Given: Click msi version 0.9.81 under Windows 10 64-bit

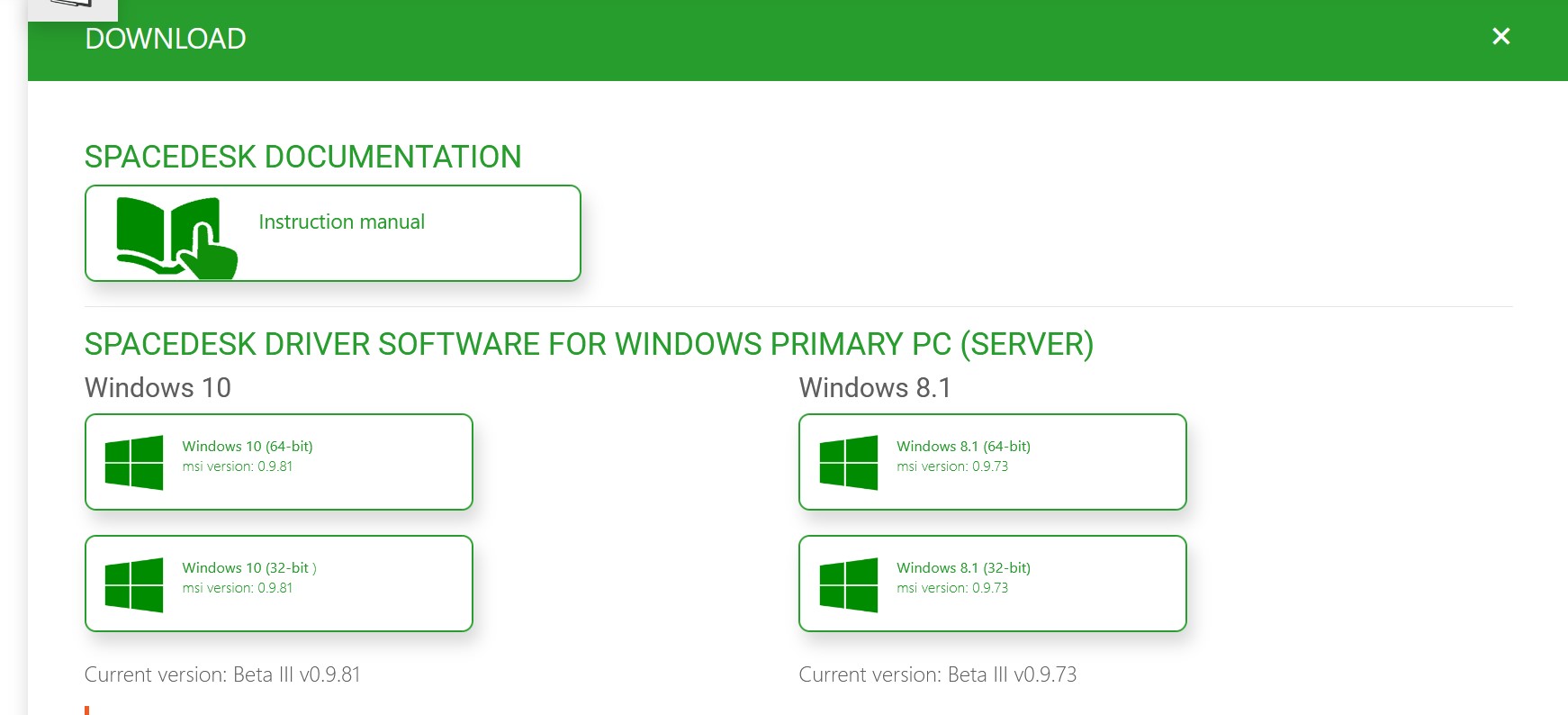Looking at the screenshot, I should point(238,466).
